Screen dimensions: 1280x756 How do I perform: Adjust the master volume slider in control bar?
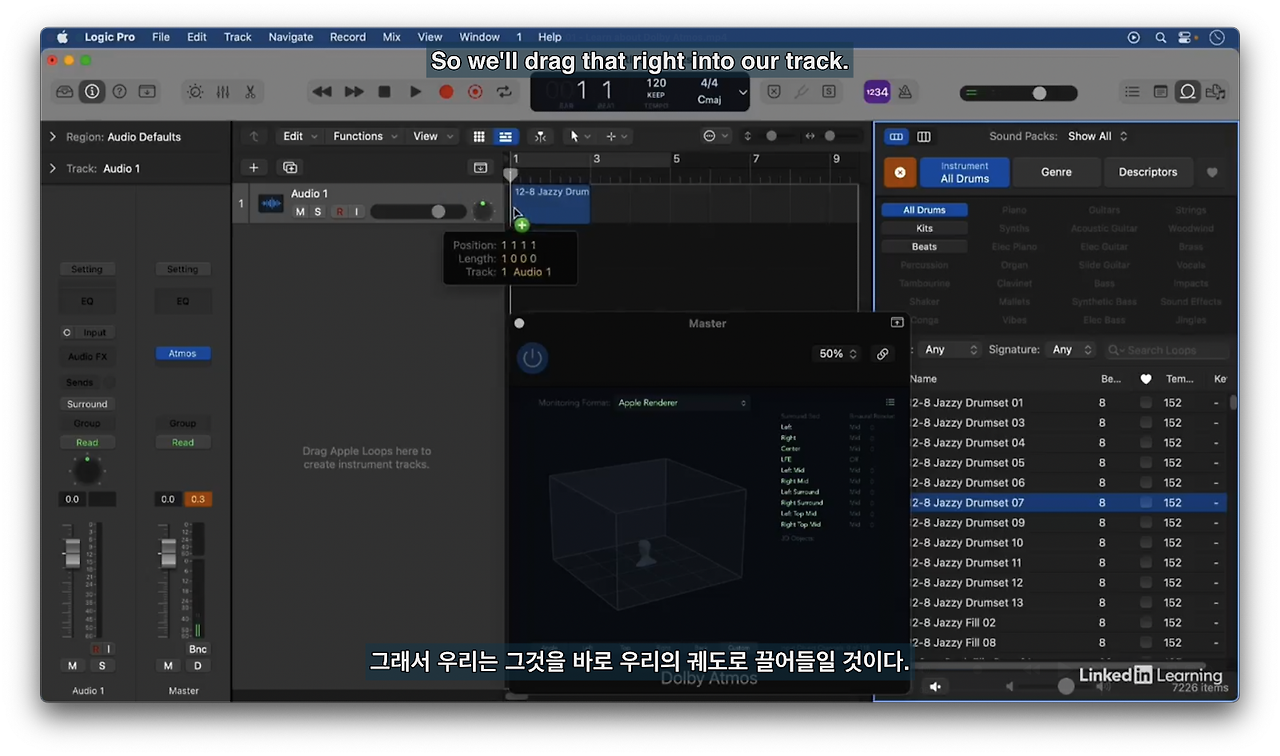point(1018,93)
